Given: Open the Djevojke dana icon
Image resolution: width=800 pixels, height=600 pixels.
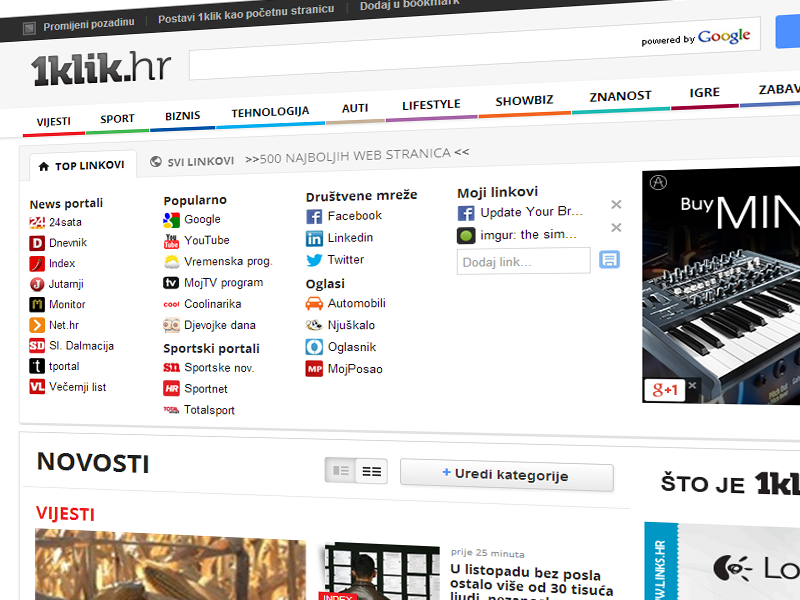Looking at the screenshot, I should click(x=171, y=325).
